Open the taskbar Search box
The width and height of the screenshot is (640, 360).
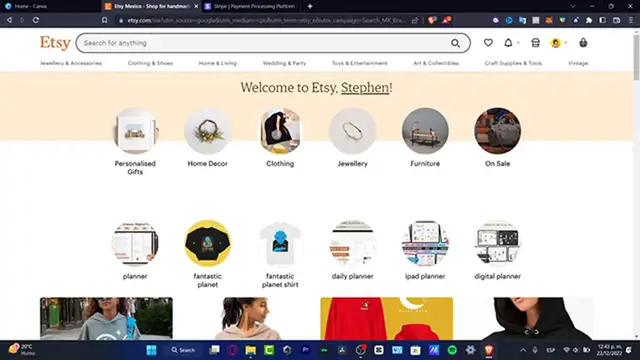pyautogui.click(x=183, y=350)
